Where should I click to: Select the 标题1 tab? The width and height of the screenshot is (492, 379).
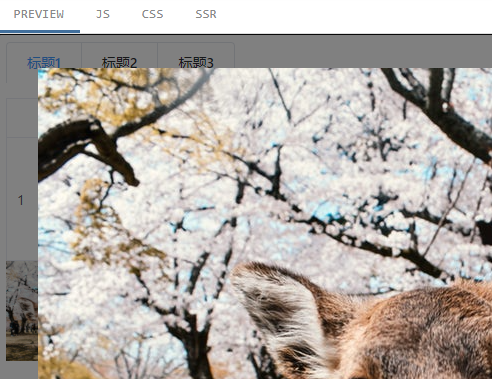point(44,62)
